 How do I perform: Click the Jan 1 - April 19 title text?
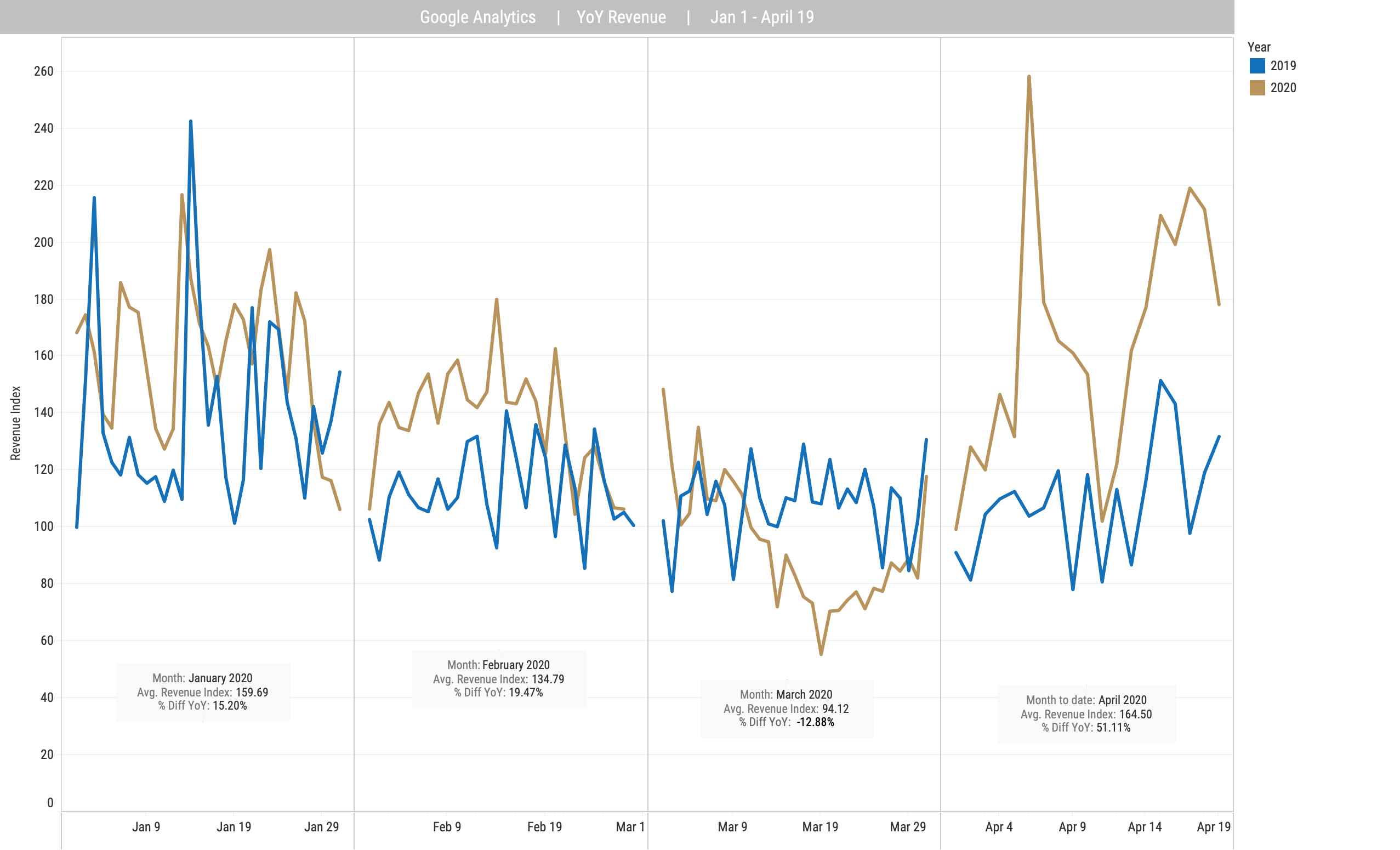click(x=762, y=17)
